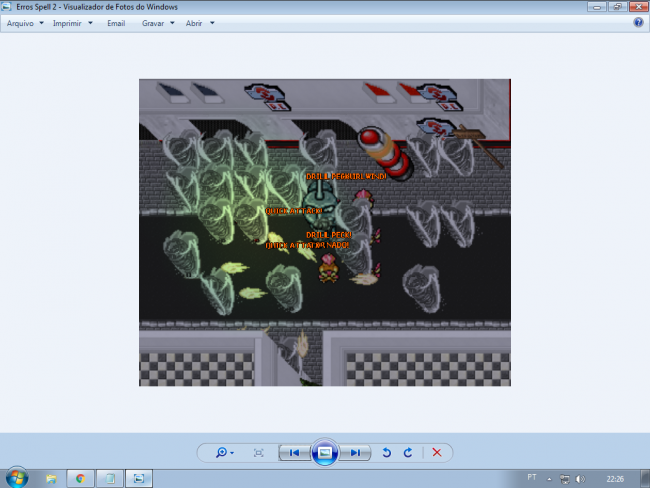Open the Gravar menu

tap(153, 23)
